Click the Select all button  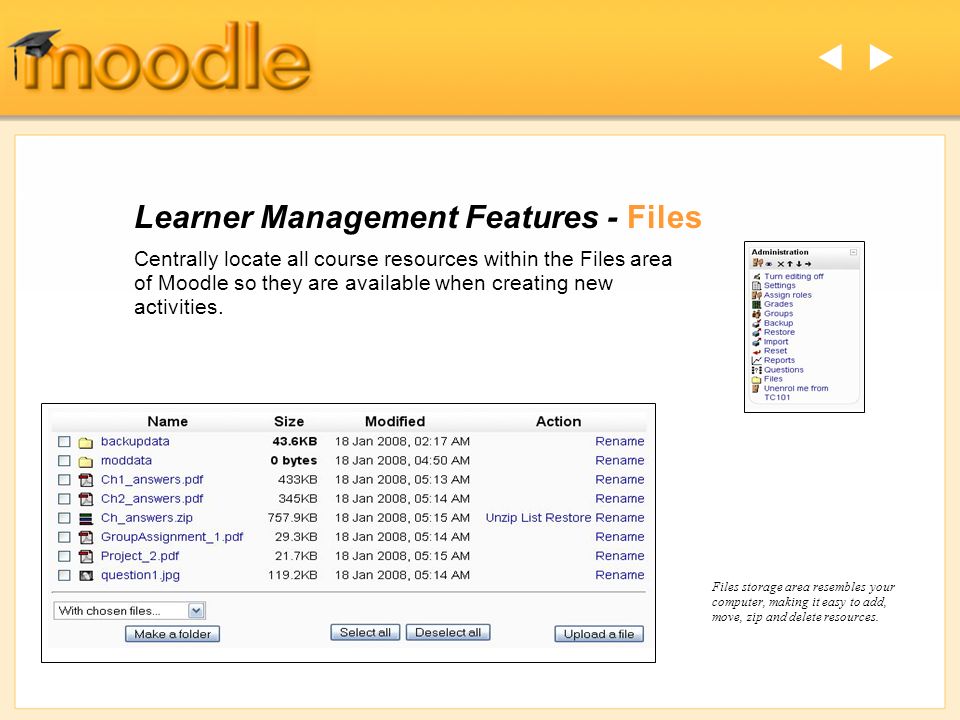365,632
